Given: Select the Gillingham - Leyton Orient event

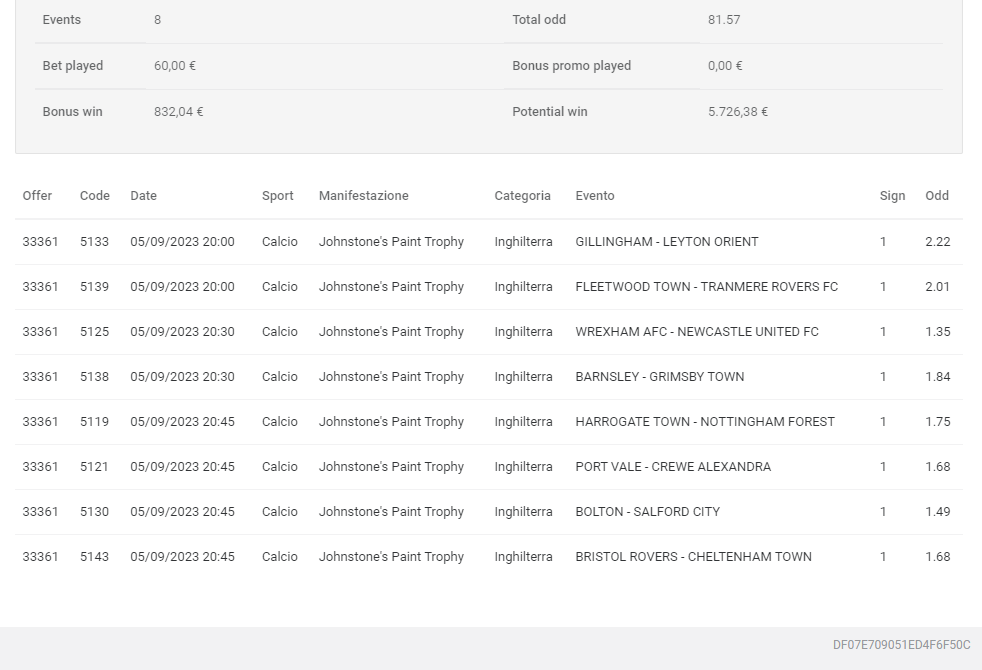Looking at the screenshot, I should [x=666, y=242].
